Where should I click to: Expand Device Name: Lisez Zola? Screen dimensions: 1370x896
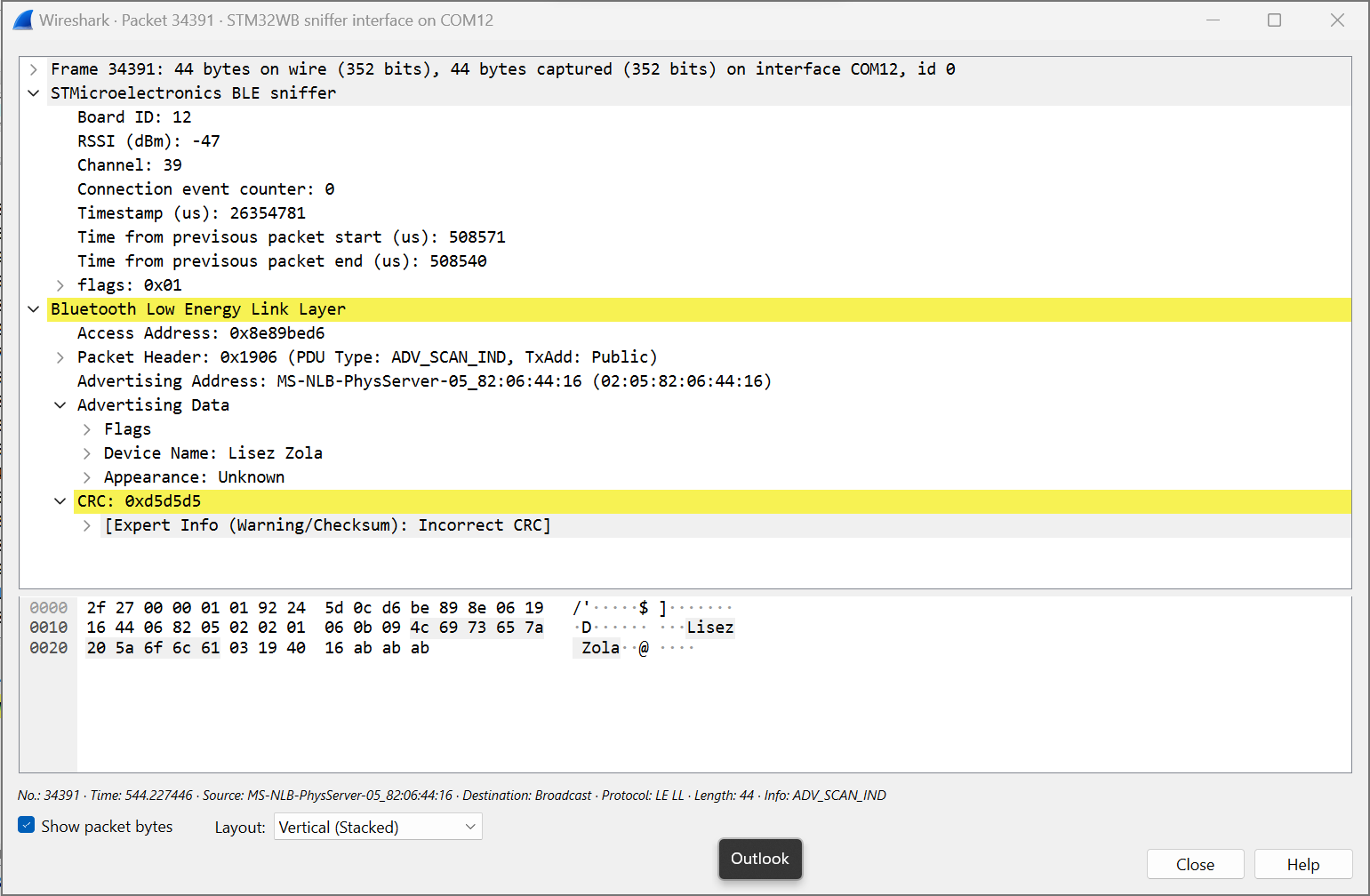[87, 453]
